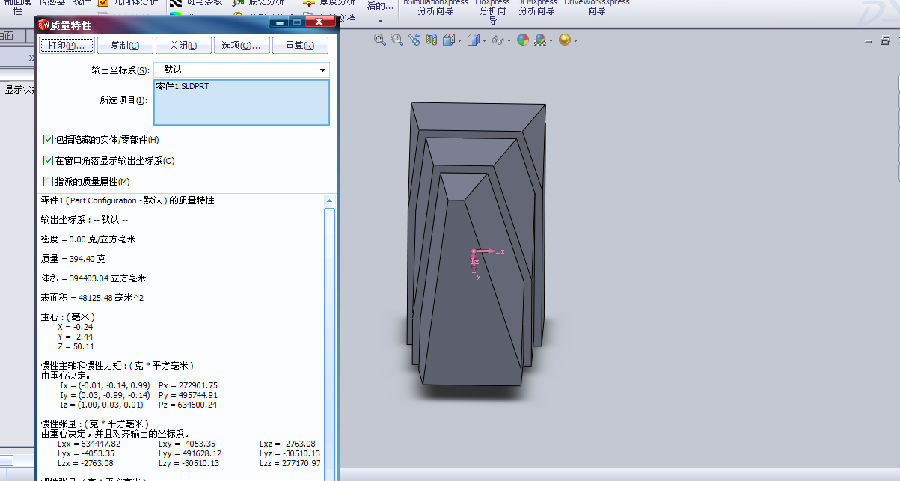This screenshot has height=481, width=900.
Task: Toggle show output coordinate system checkbox
Action: [47, 160]
